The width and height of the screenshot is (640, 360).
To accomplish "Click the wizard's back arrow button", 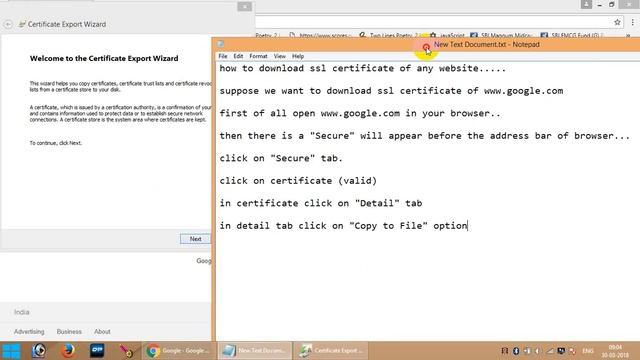I will [8, 24].
